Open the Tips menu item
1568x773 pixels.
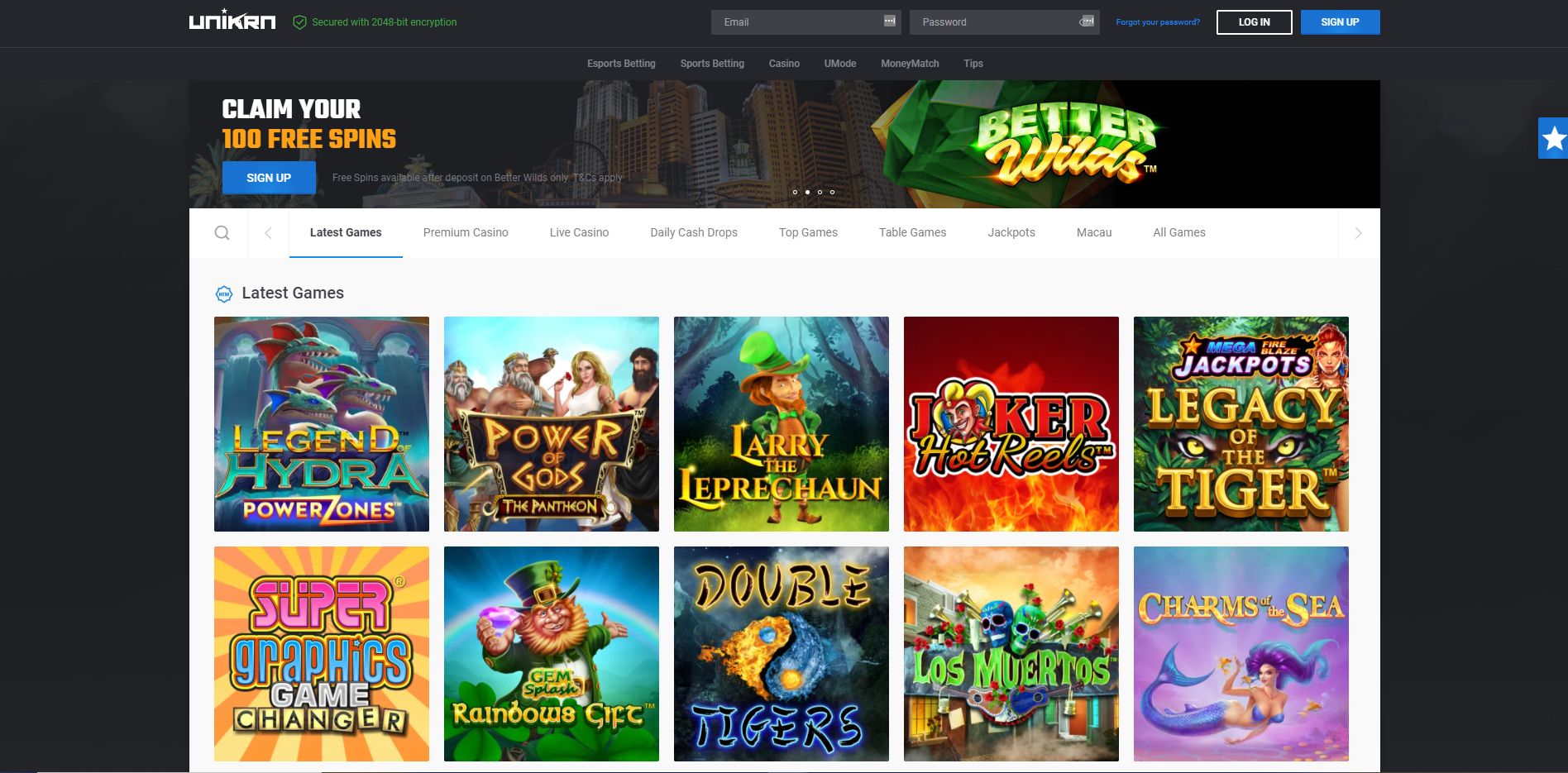(x=973, y=64)
